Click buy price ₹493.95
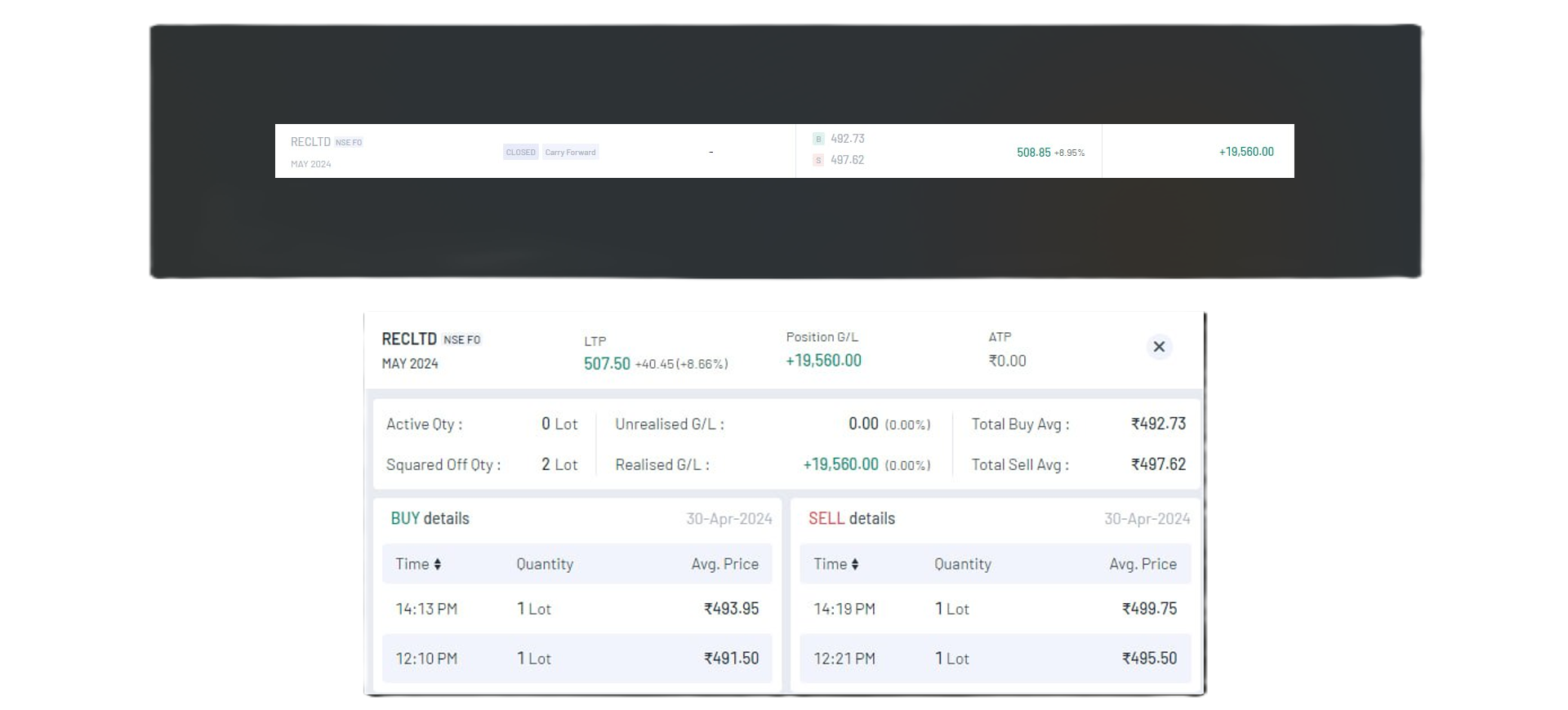Viewport: 1568px width, 710px height. [x=732, y=609]
